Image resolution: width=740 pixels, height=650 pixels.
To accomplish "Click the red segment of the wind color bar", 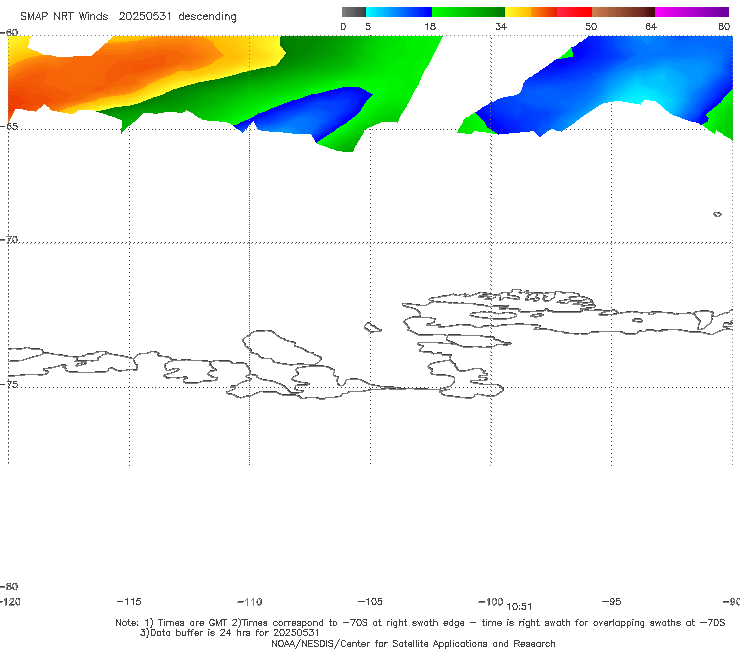I will 574,12.
